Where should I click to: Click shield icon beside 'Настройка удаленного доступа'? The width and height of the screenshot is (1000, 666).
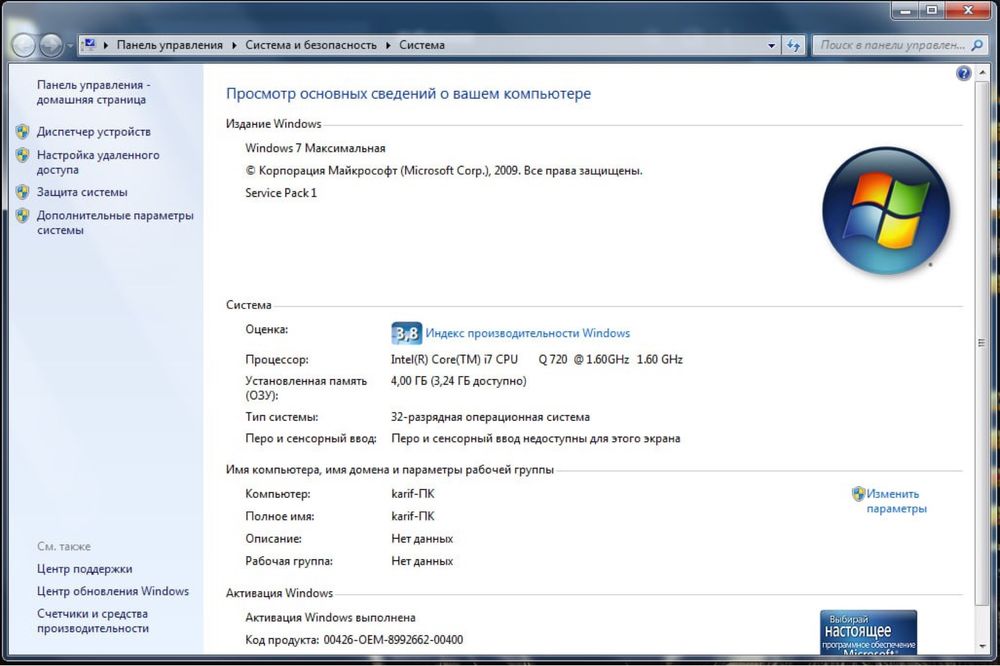(22, 155)
